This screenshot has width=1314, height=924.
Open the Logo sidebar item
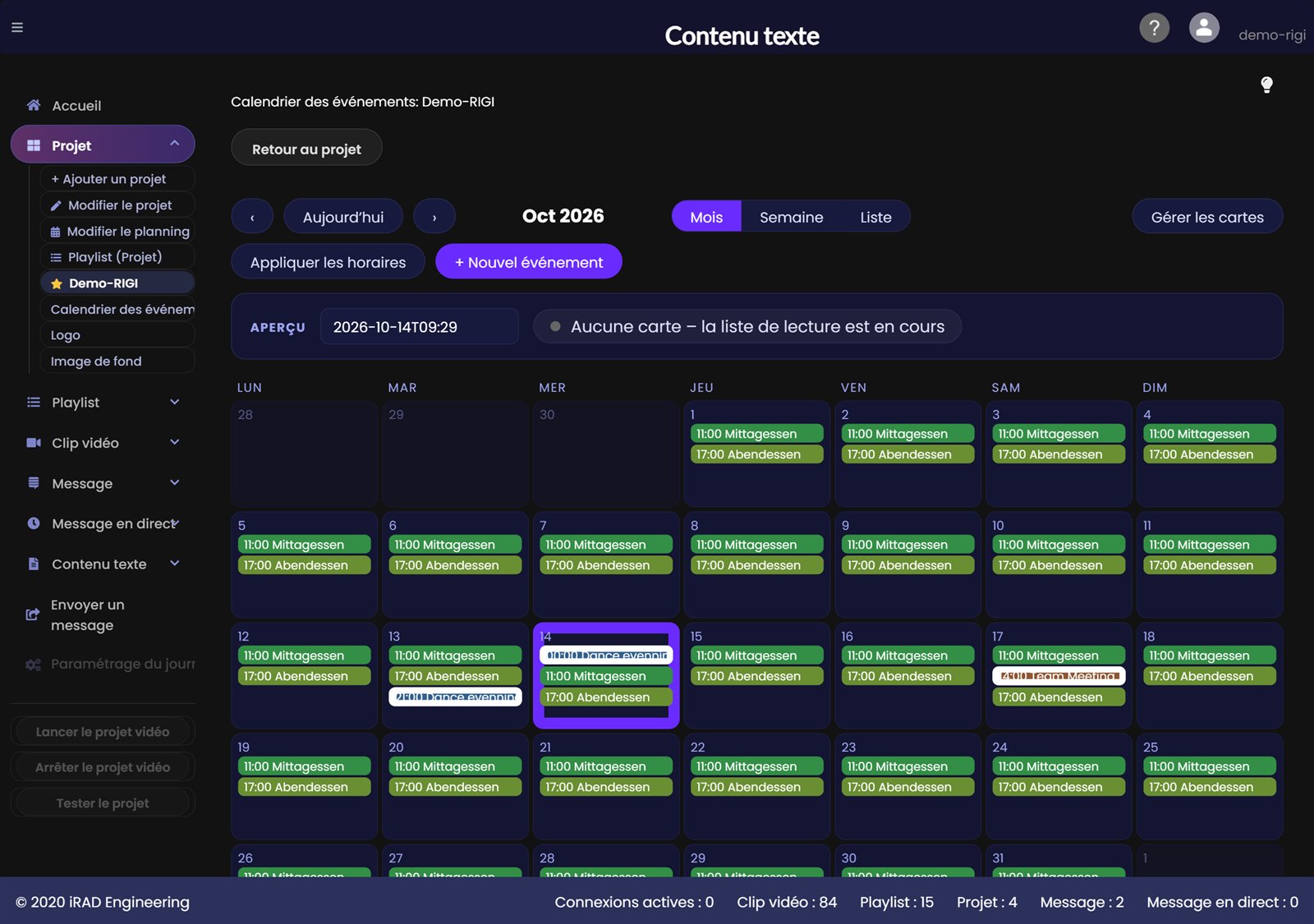coord(117,335)
